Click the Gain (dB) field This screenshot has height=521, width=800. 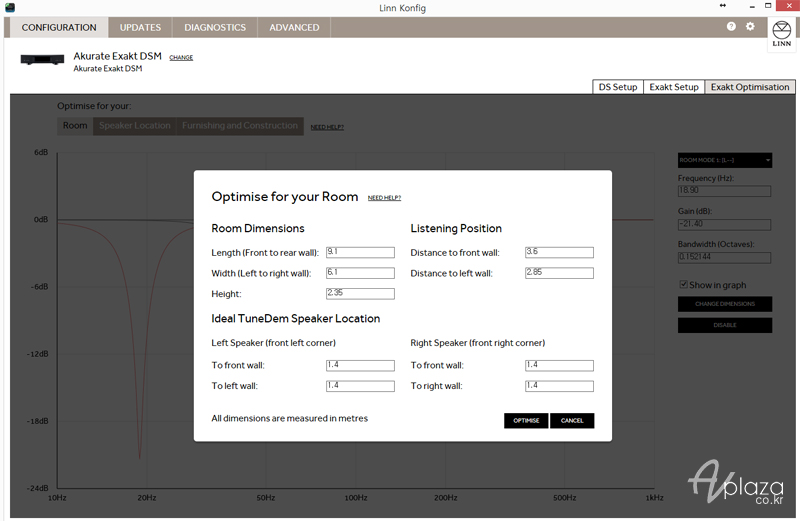click(x=724, y=225)
